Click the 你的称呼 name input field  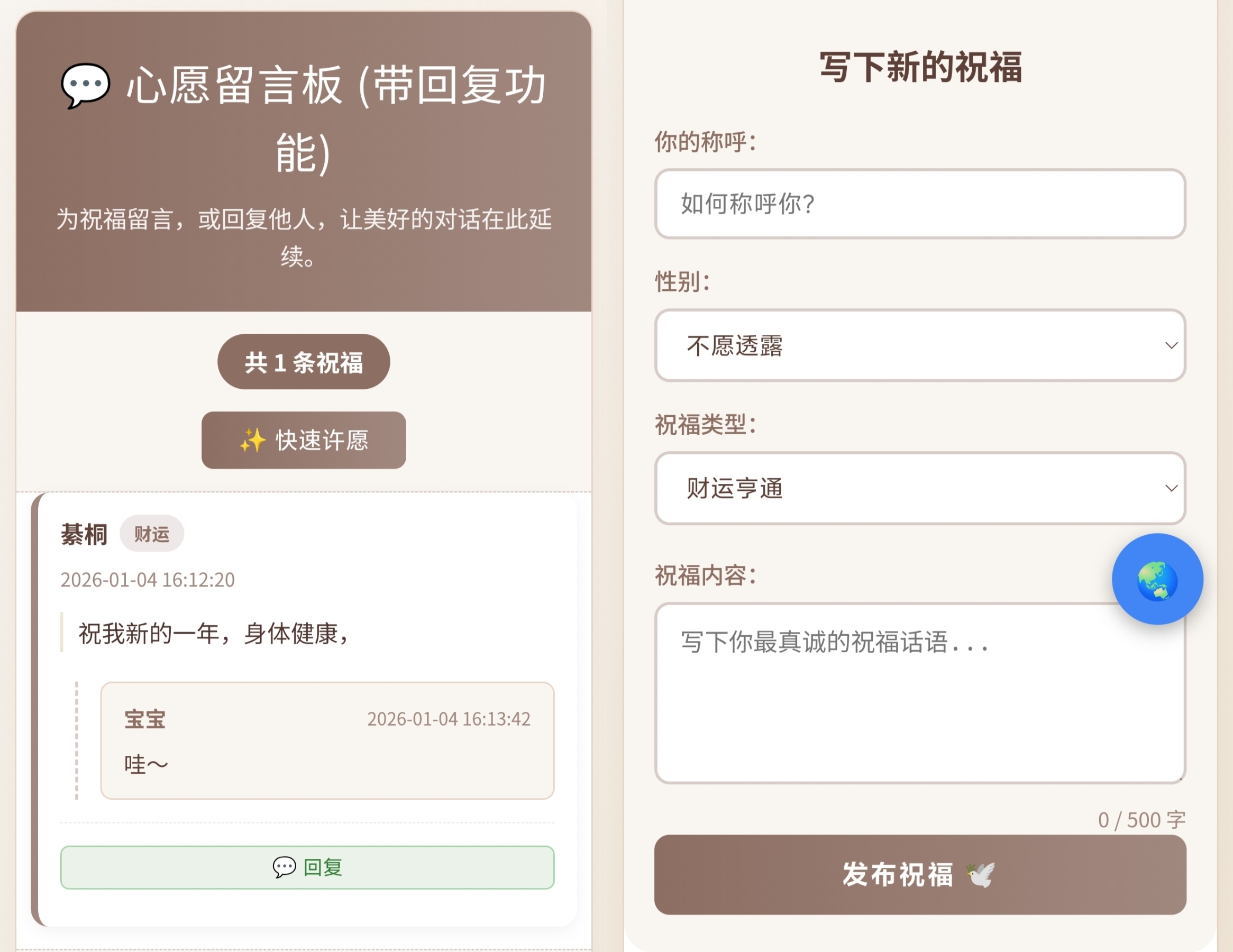[x=920, y=204]
